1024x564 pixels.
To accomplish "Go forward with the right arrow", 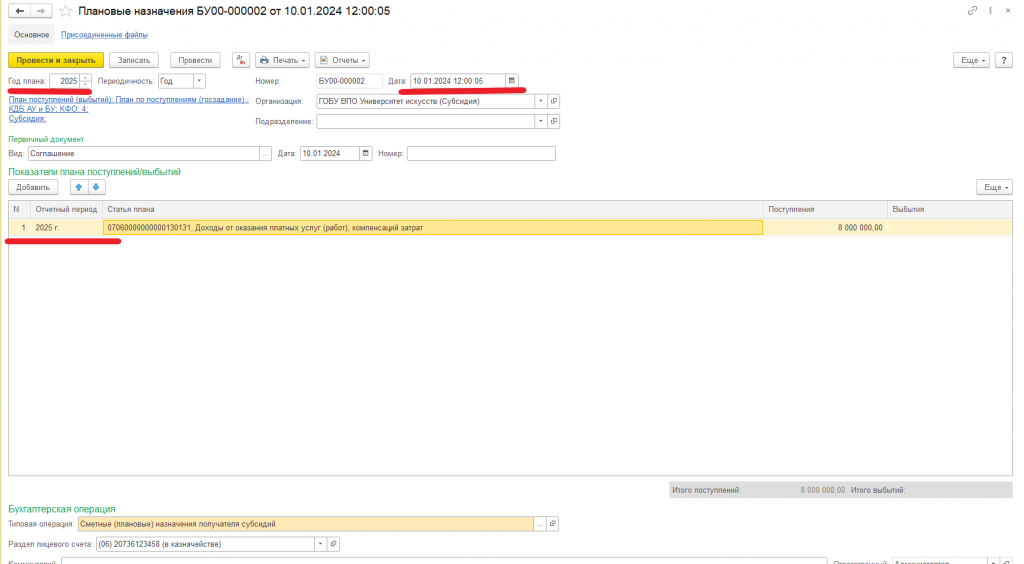I will click(x=40, y=11).
